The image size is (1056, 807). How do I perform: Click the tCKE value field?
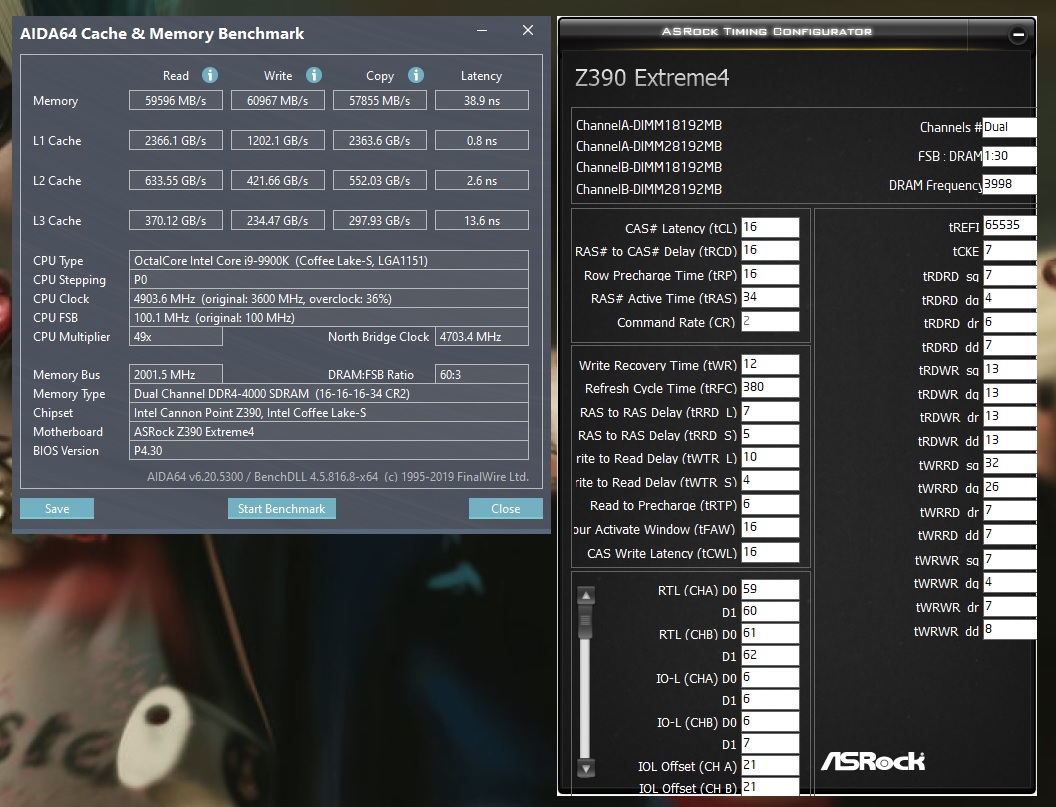1010,251
